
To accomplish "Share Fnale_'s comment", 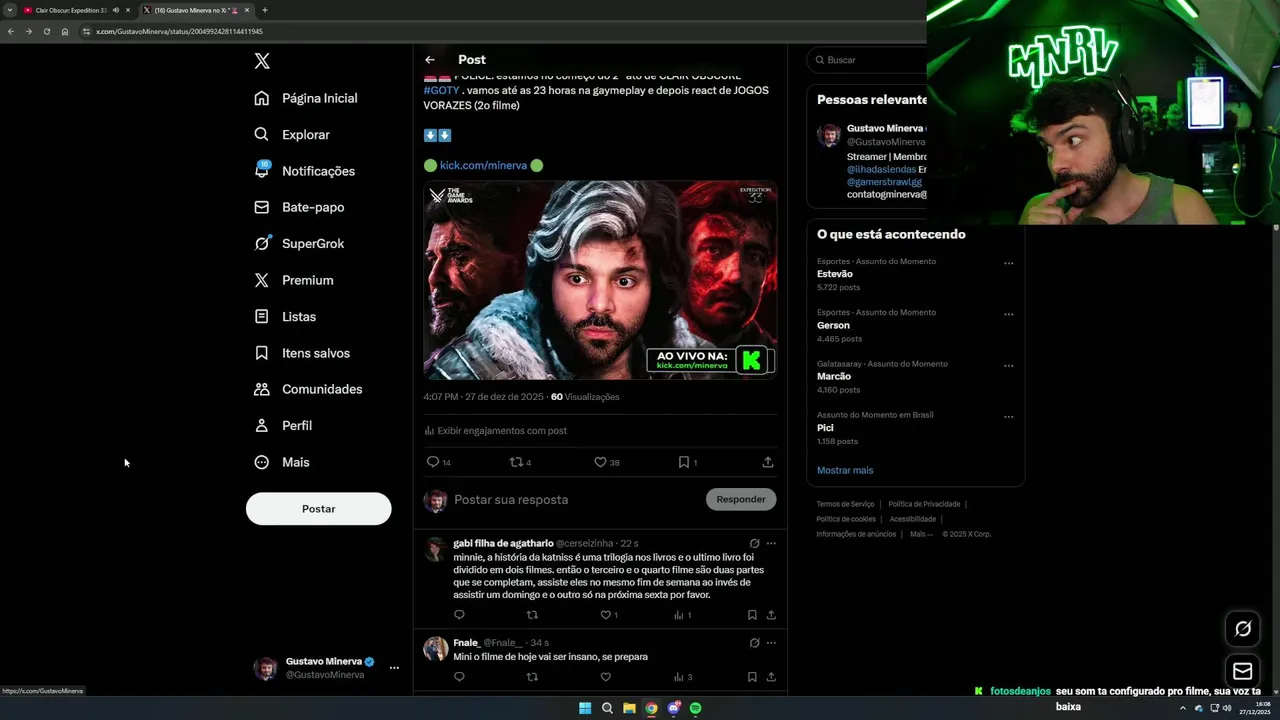I will coord(771,677).
